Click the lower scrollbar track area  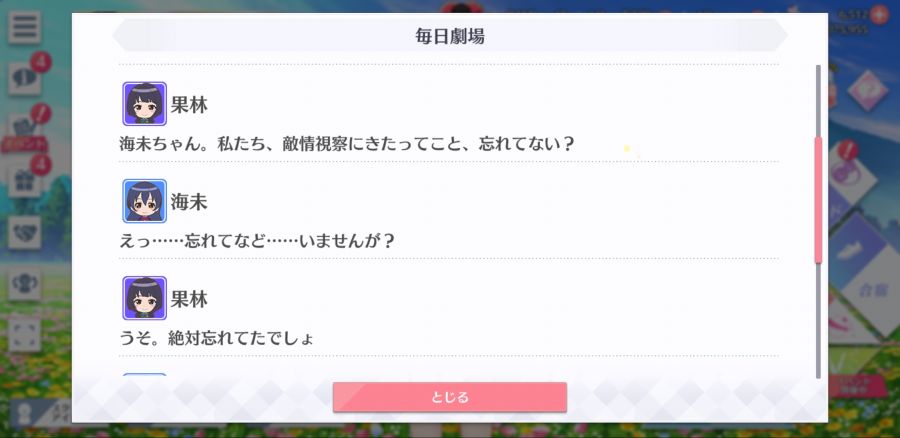[x=818, y=321]
